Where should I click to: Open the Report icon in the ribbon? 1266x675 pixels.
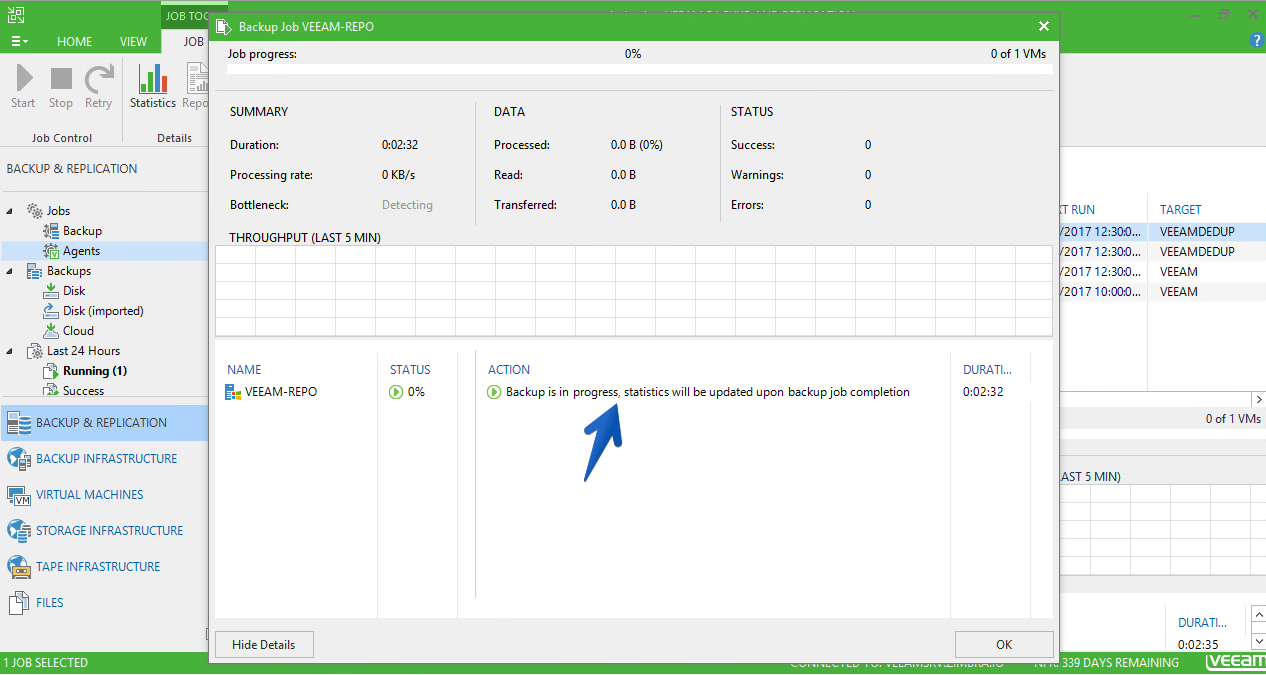[x=199, y=79]
